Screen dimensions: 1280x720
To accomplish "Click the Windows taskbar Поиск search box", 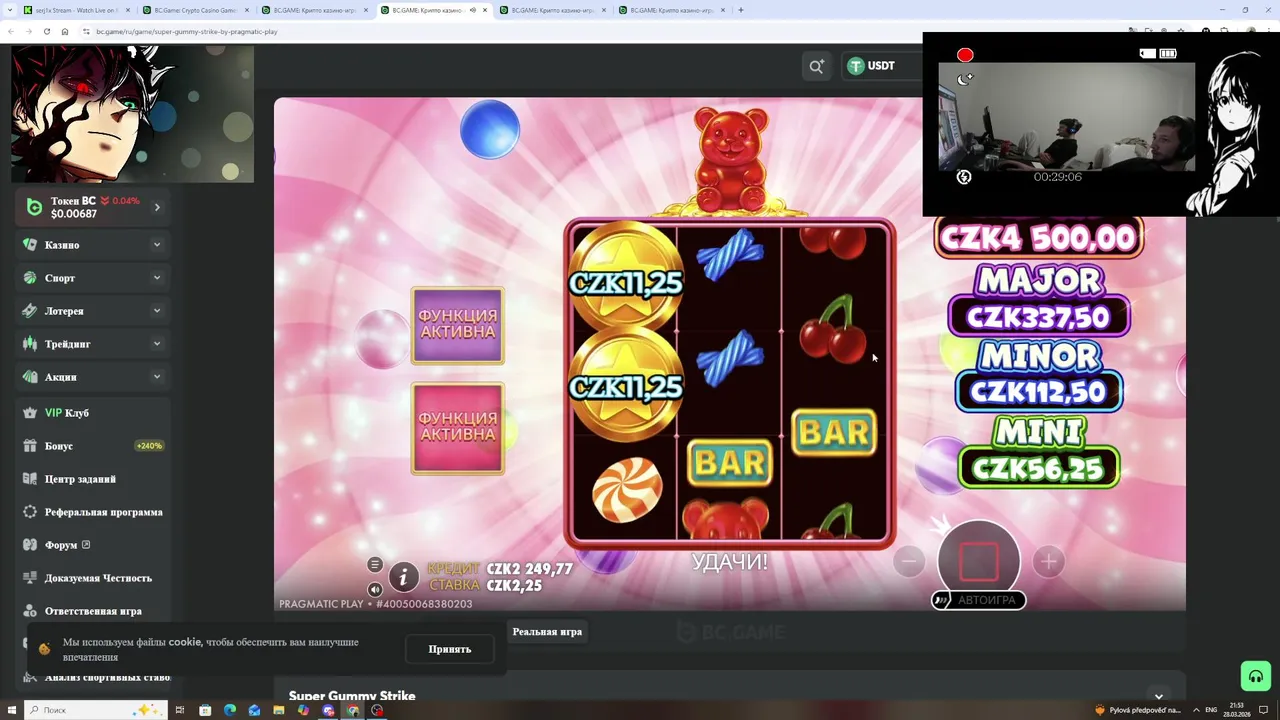I will 95,710.
